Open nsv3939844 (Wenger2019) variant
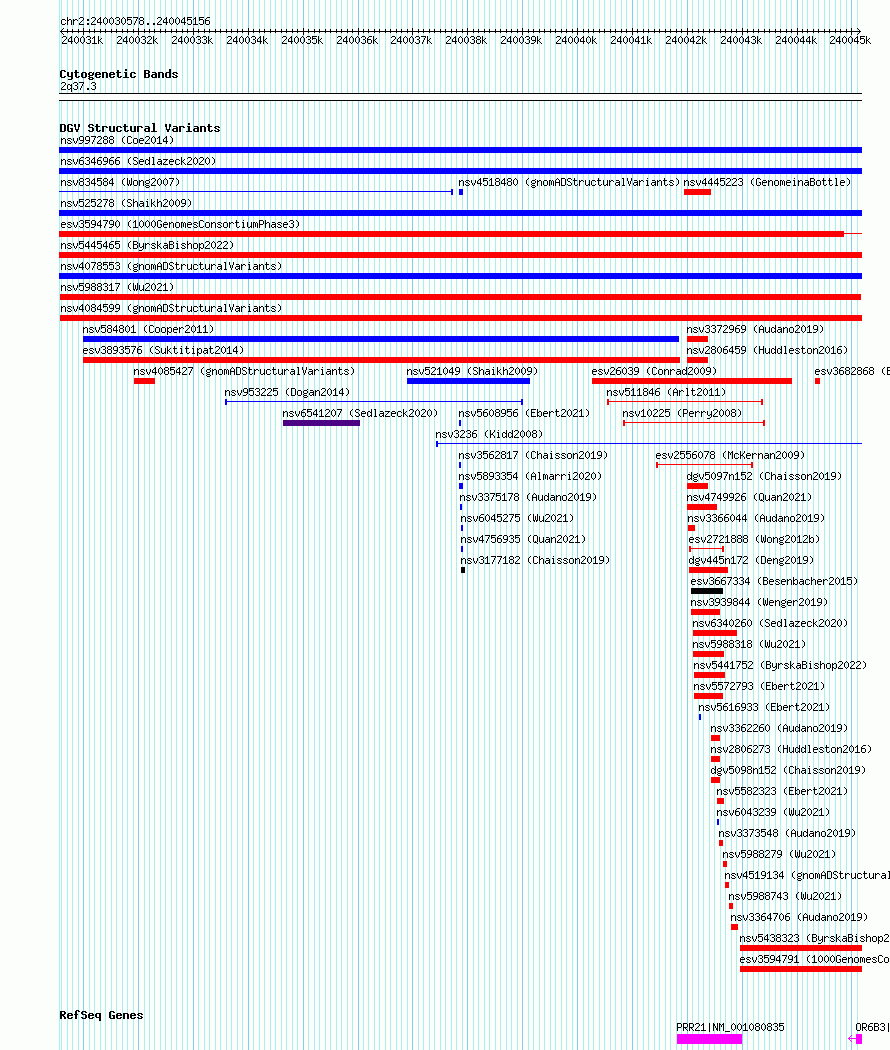 [x=759, y=602]
